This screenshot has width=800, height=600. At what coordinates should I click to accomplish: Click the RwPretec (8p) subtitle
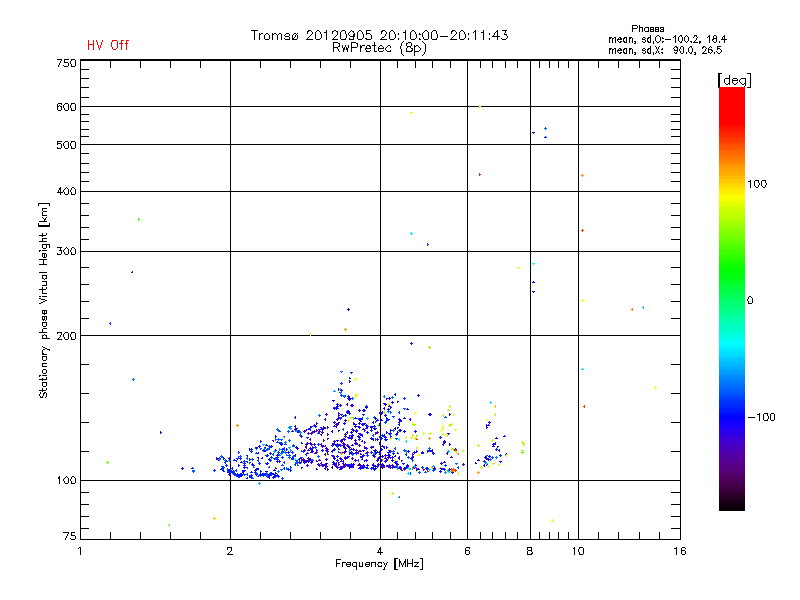(x=379, y=48)
